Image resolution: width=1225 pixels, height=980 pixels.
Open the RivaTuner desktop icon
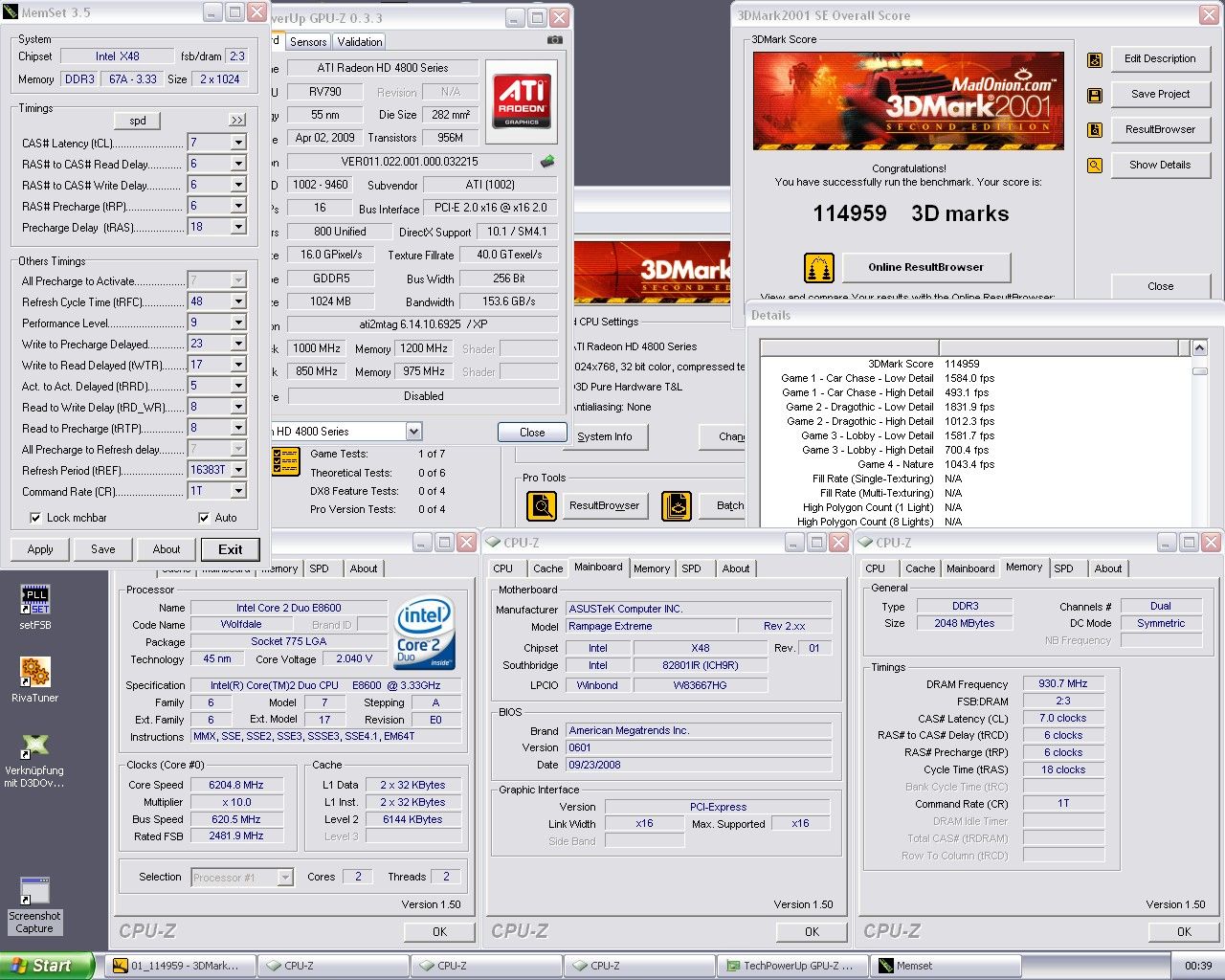(34, 673)
